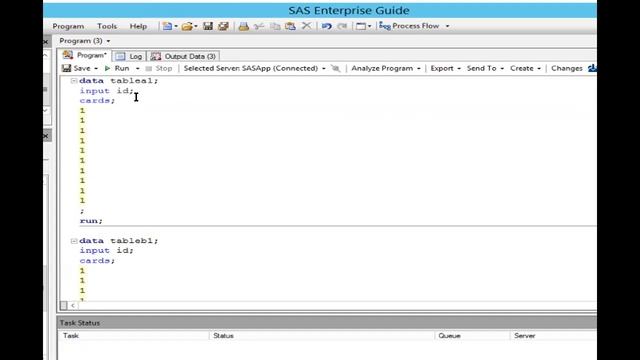Click the New item toolbar icon

pos(167,26)
